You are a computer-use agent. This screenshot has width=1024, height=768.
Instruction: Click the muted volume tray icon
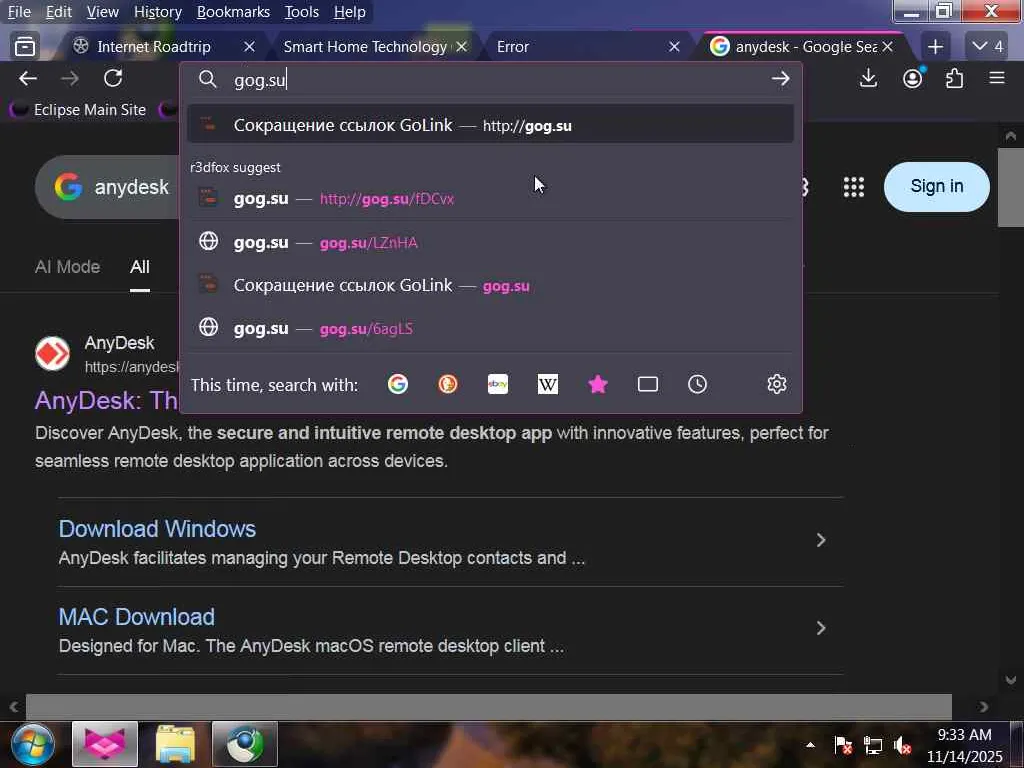[x=903, y=744]
